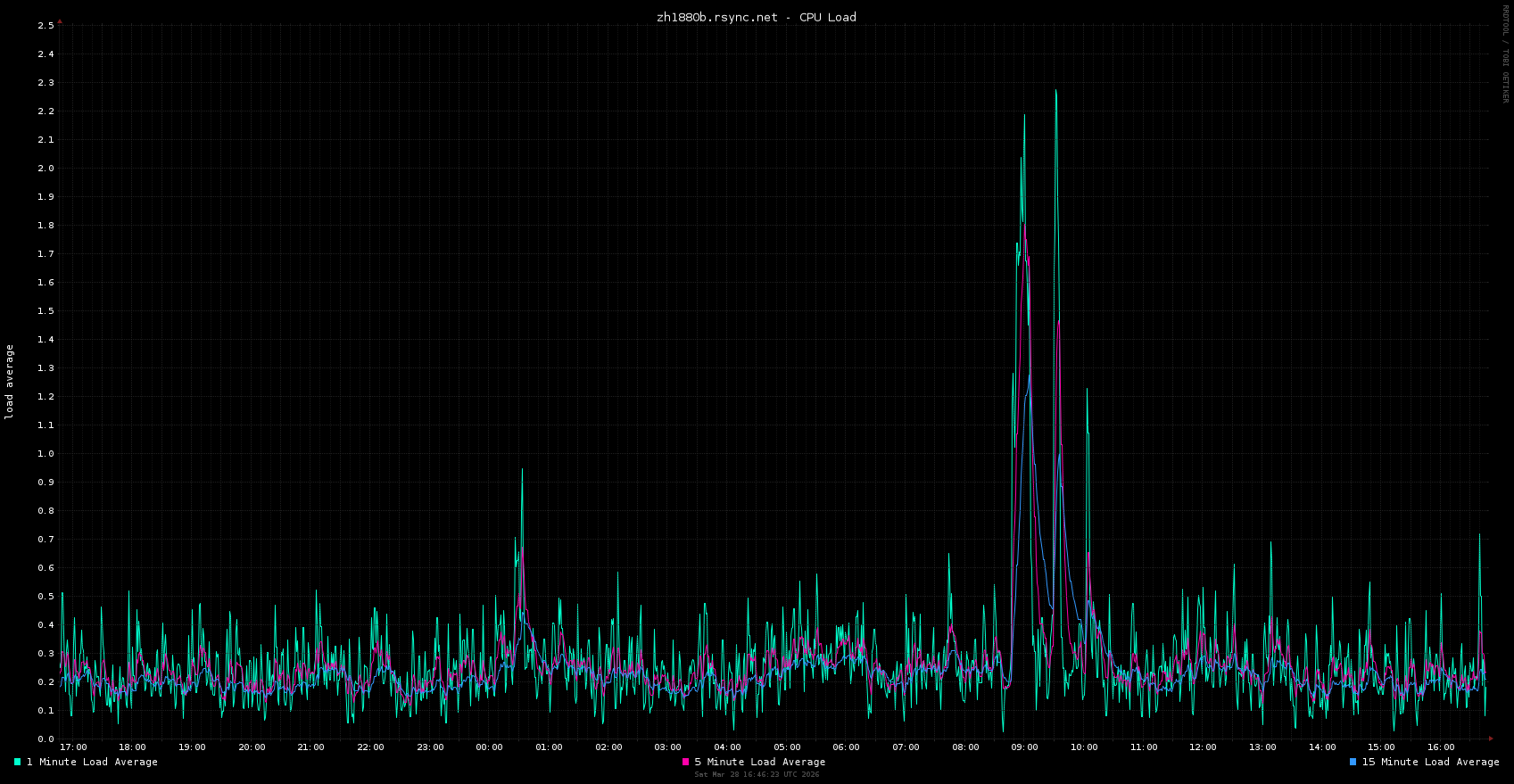Click the RRDTOOL / TOBI OETIKER watermark
The image size is (1514, 784).
pyautogui.click(x=1505, y=54)
